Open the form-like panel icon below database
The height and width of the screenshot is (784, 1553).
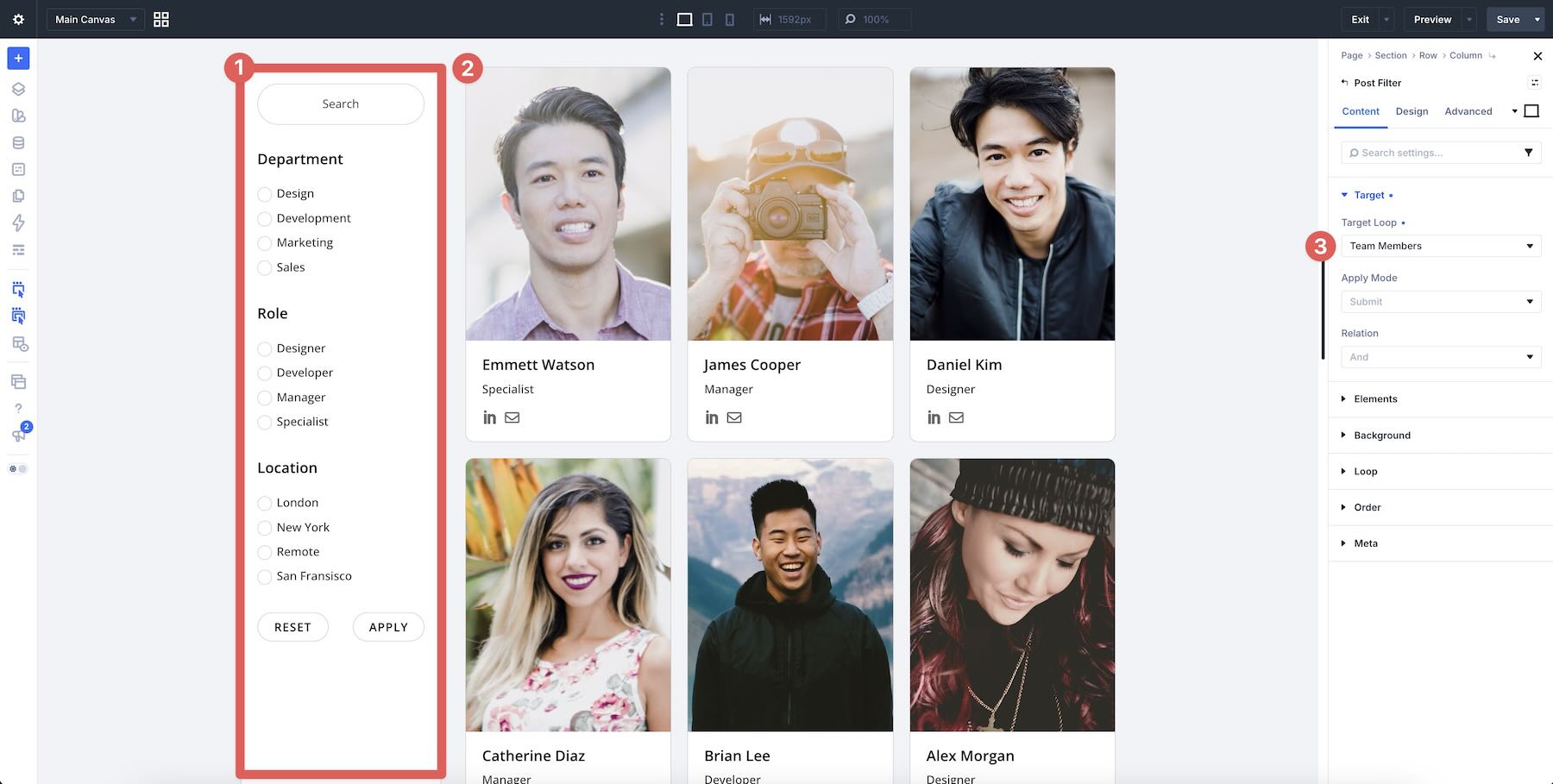click(18, 169)
